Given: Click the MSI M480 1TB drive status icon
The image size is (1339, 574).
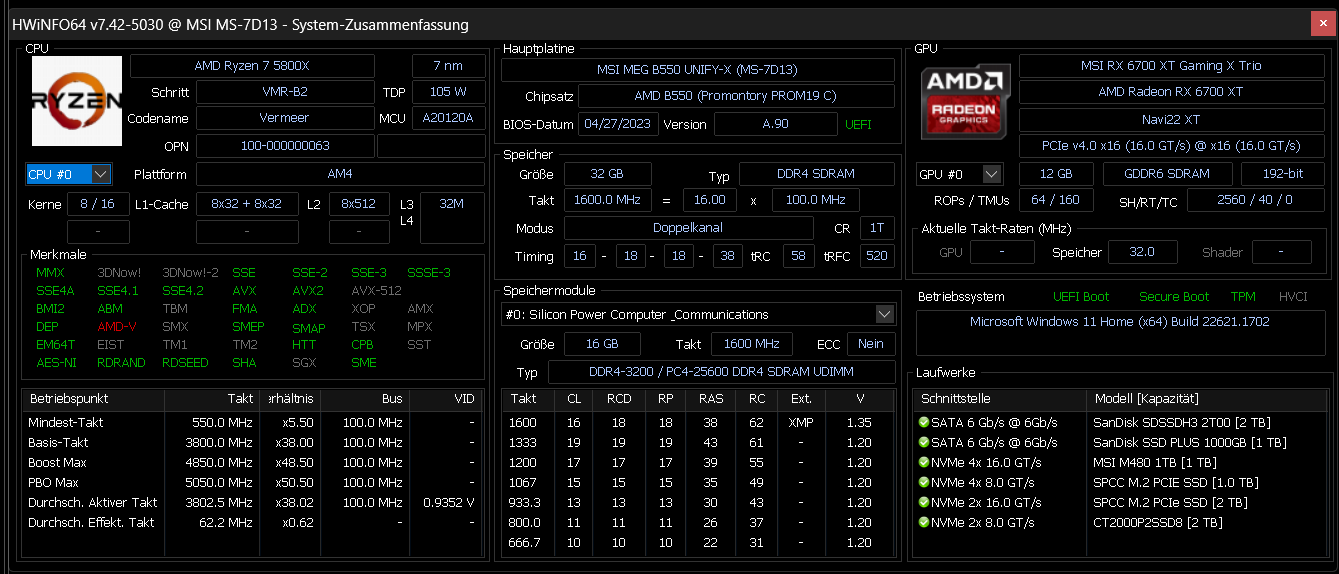Looking at the screenshot, I should (923, 462).
